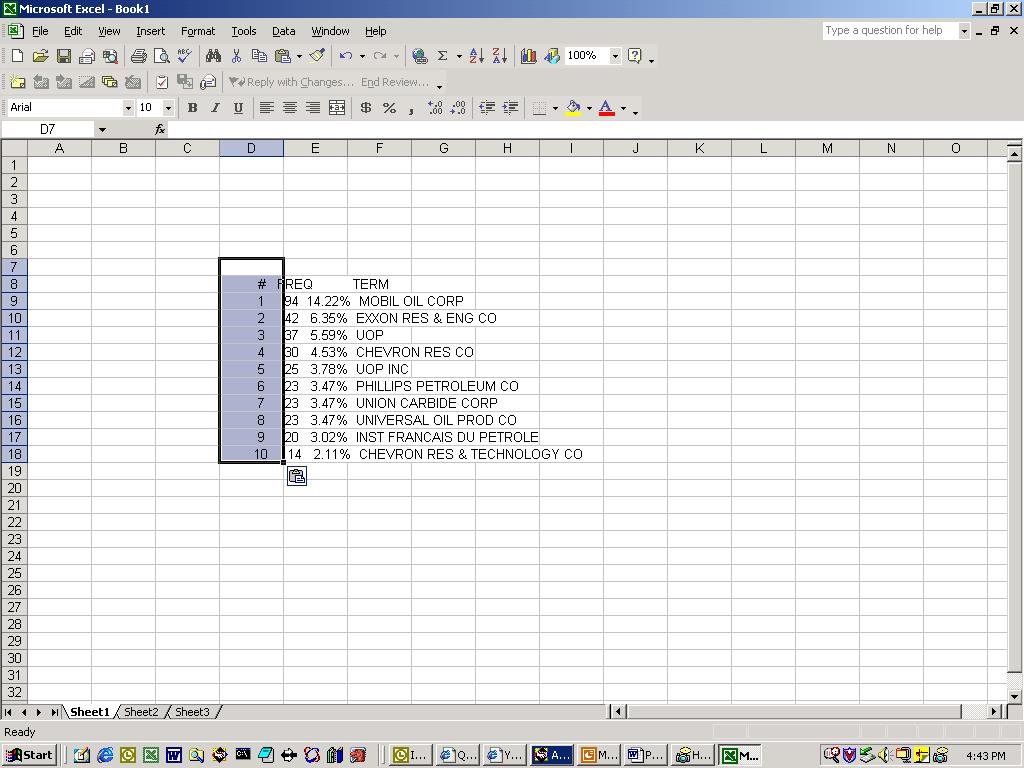Image resolution: width=1024 pixels, height=768 pixels.
Task: Run the spelling check
Action: pyautogui.click(x=185, y=56)
